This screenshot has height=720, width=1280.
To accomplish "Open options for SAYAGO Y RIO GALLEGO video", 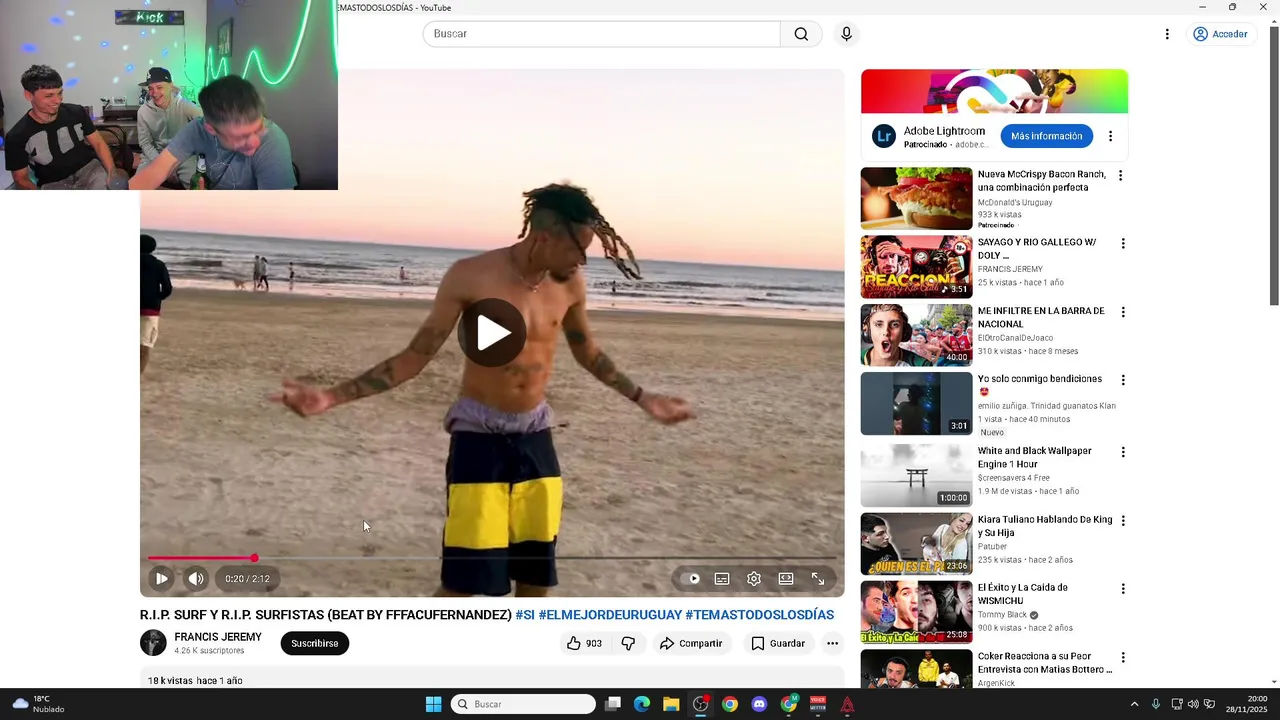I will point(1123,243).
